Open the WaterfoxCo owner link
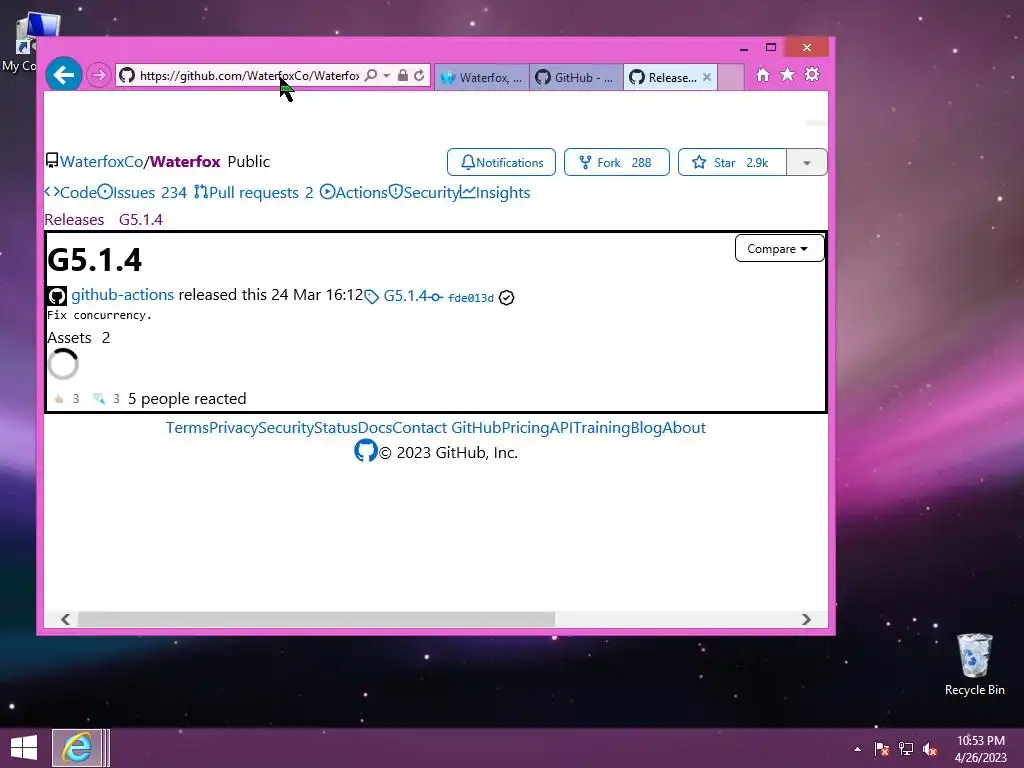The width and height of the screenshot is (1024, 768). click(x=101, y=161)
